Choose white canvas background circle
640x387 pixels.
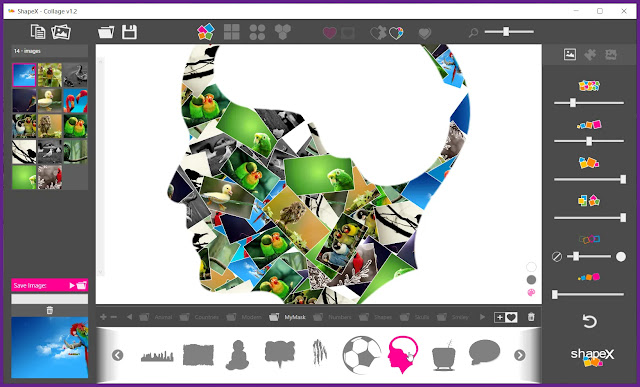531,267
